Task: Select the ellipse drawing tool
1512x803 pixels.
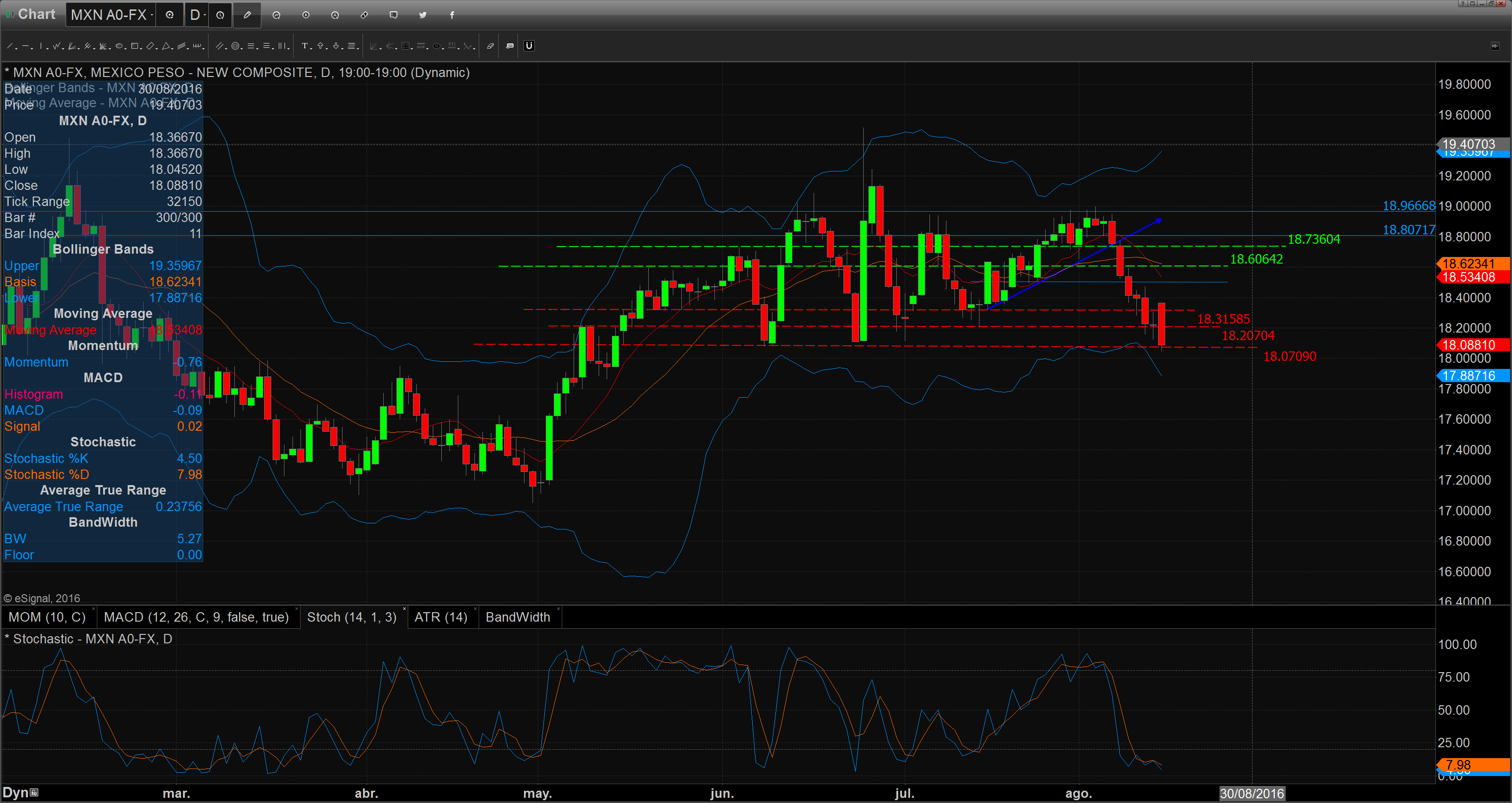Action: (x=119, y=46)
